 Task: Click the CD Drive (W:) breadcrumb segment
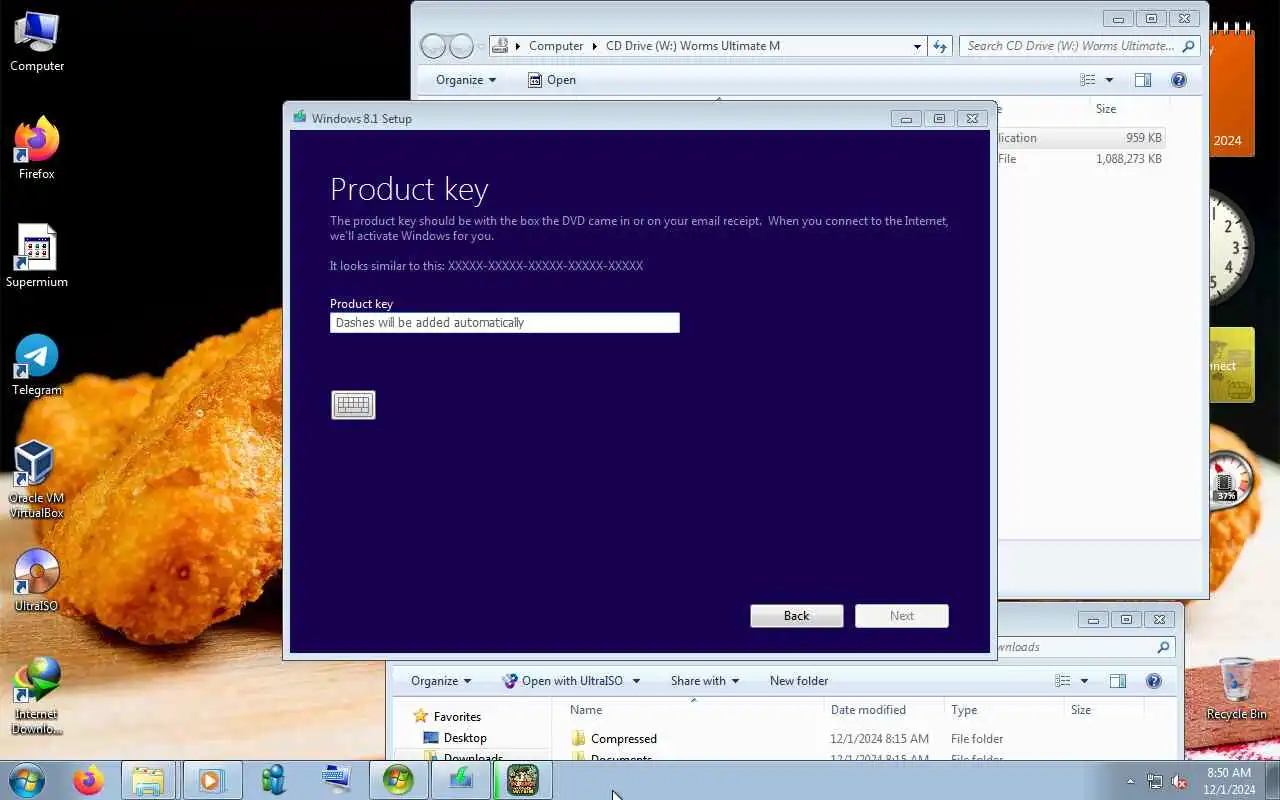[693, 46]
